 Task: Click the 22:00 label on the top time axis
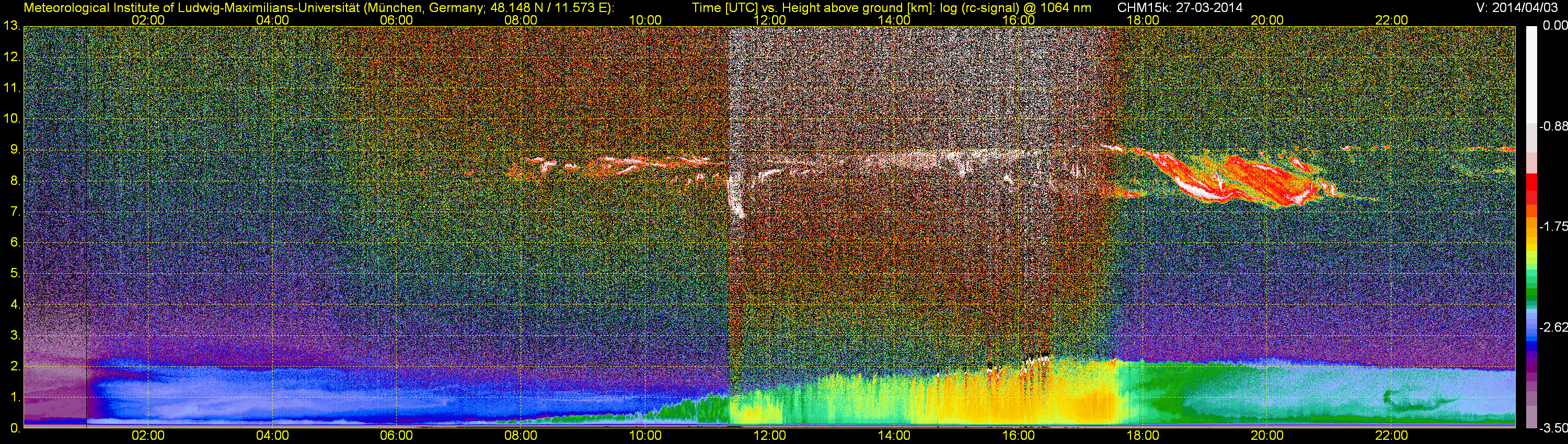pos(1391,20)
